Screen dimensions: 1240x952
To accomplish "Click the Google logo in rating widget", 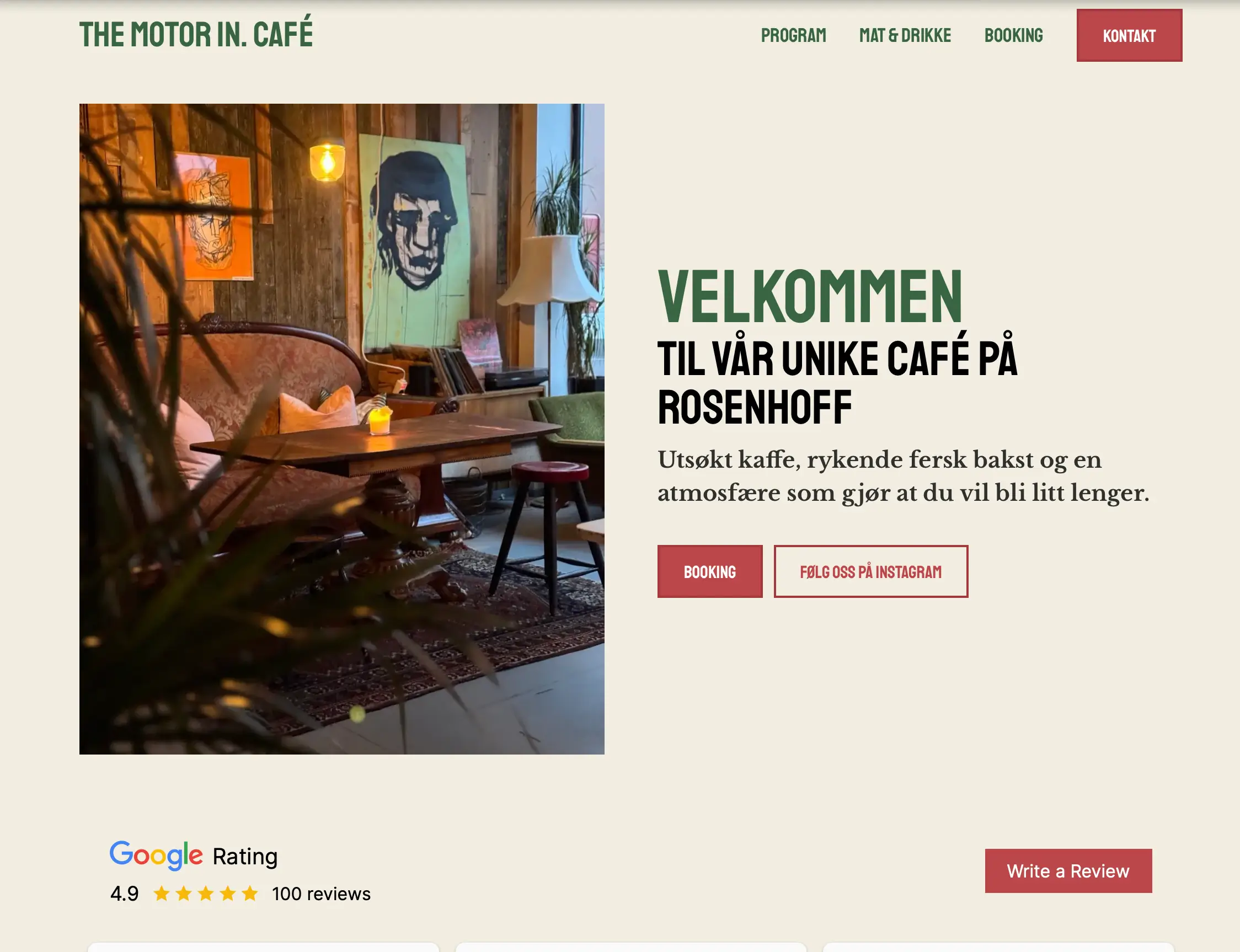I will (x=156, y=855).
